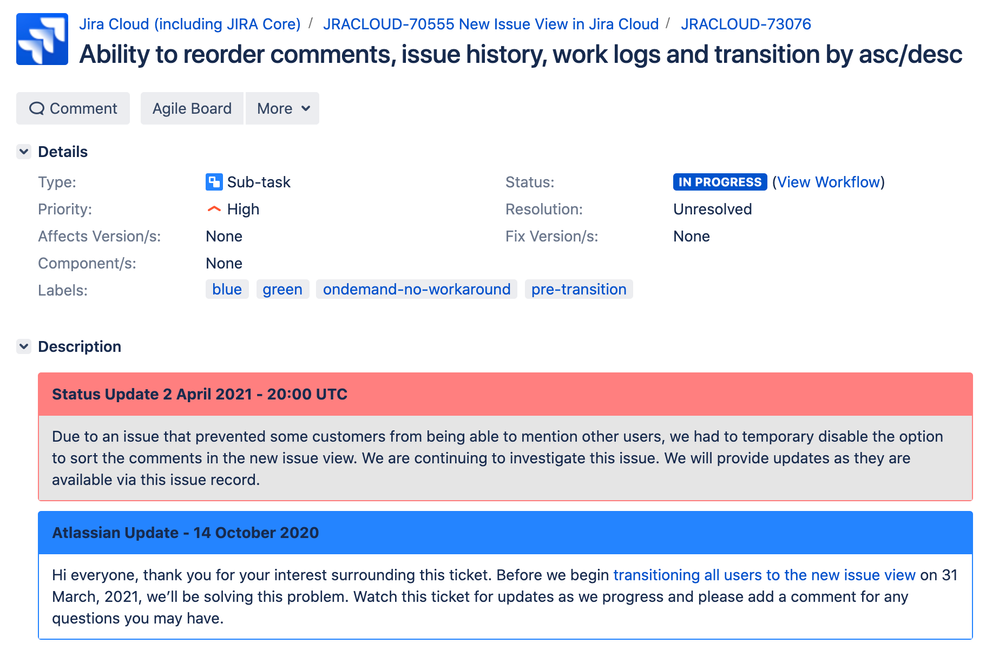Click the speech bubble icon in Comment button
Screen dimensions: 999x655
point(37,108)
